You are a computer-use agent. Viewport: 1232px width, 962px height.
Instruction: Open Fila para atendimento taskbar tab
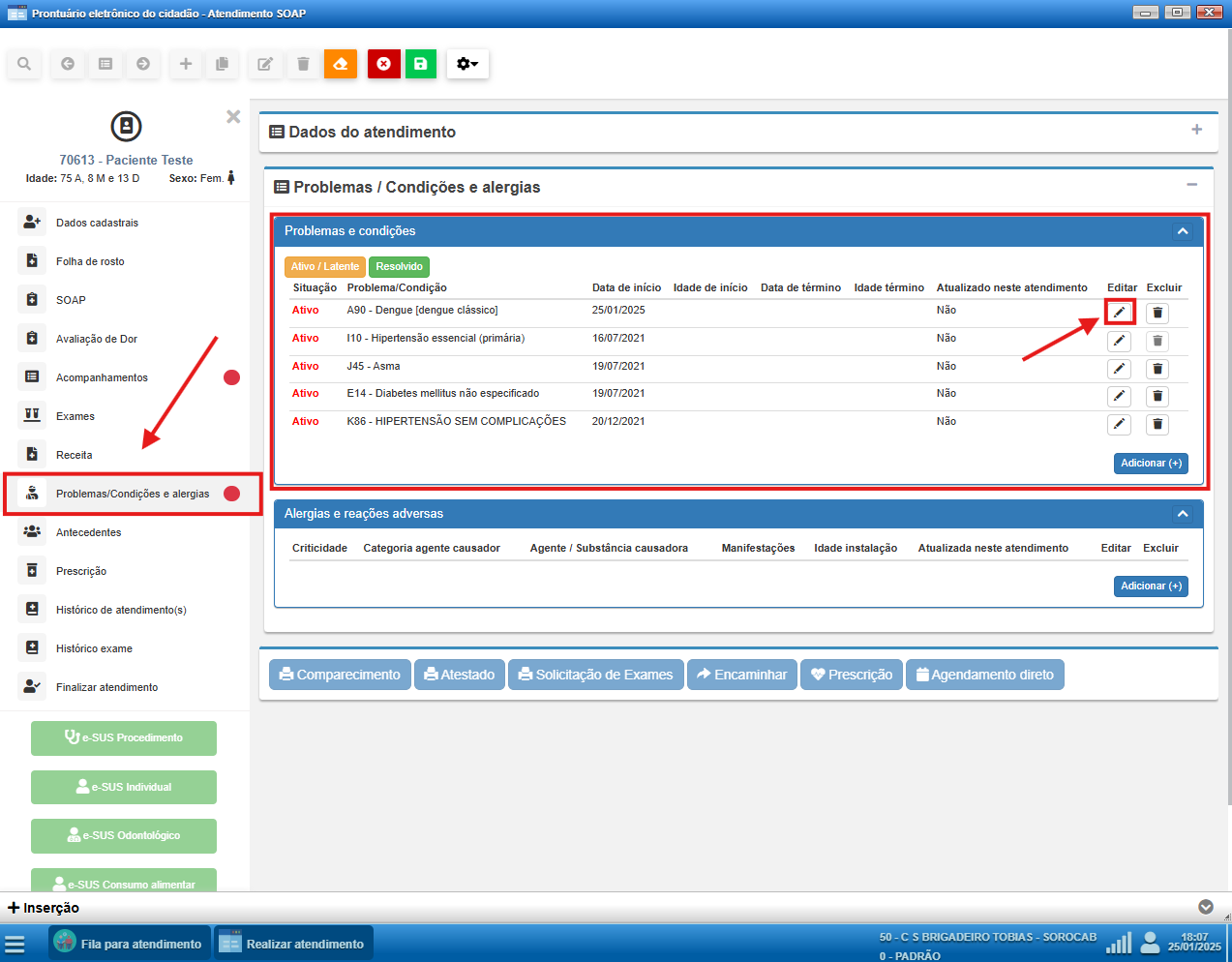[x=129, y=944]
